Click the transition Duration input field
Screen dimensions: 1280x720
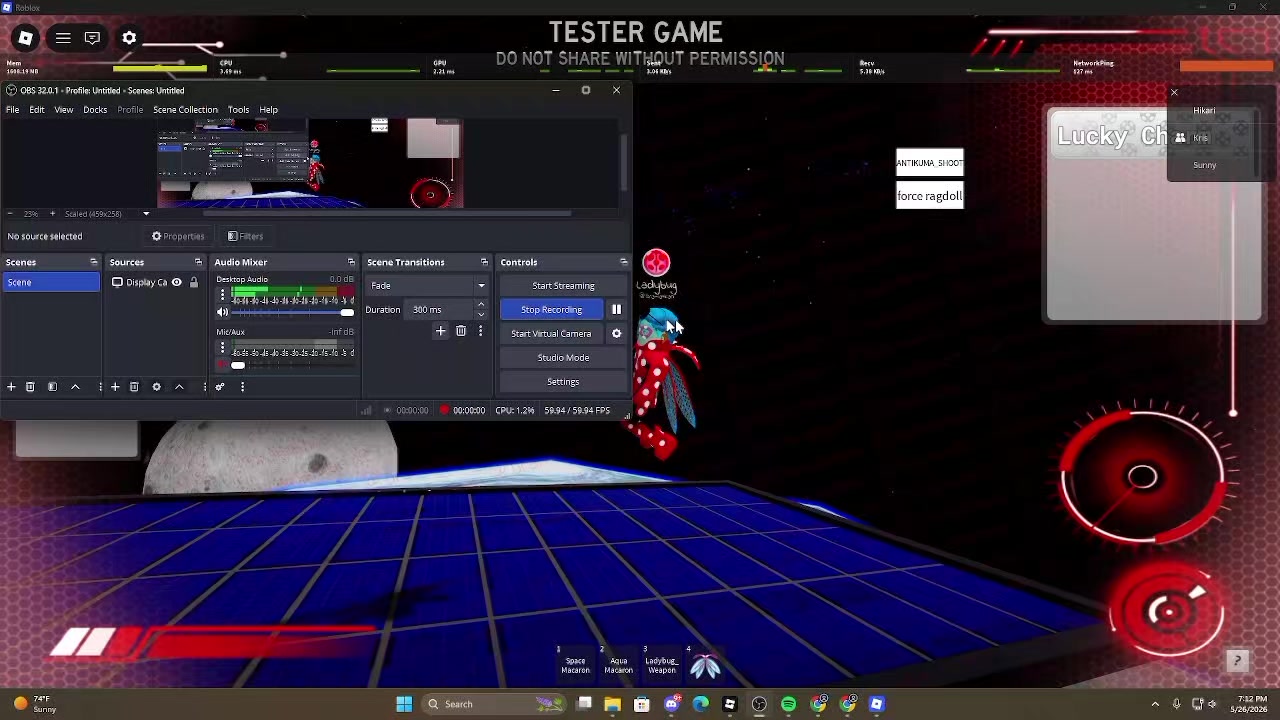(x=440, y=310)
